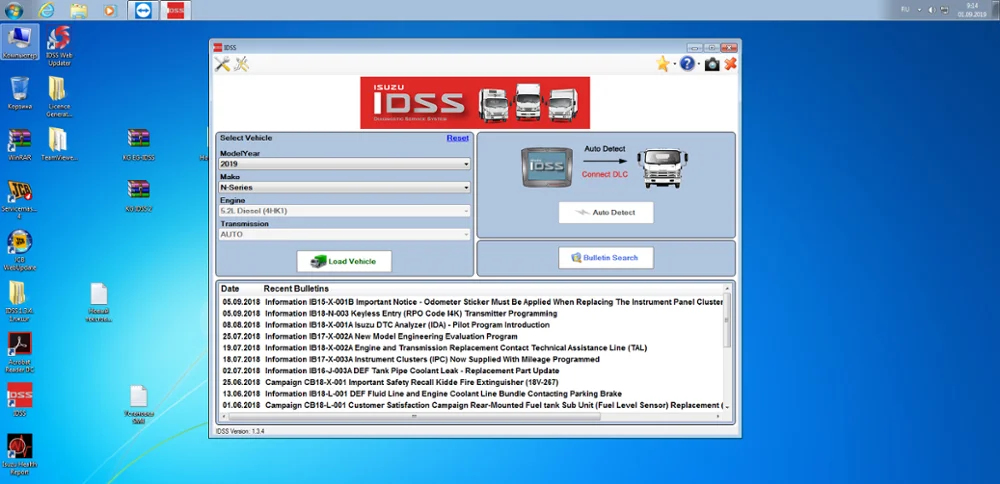The width and height of the screenshot is (1000, 484).
Task: Open the Recycle Bin desktop icon
Action: click(20, 93)
